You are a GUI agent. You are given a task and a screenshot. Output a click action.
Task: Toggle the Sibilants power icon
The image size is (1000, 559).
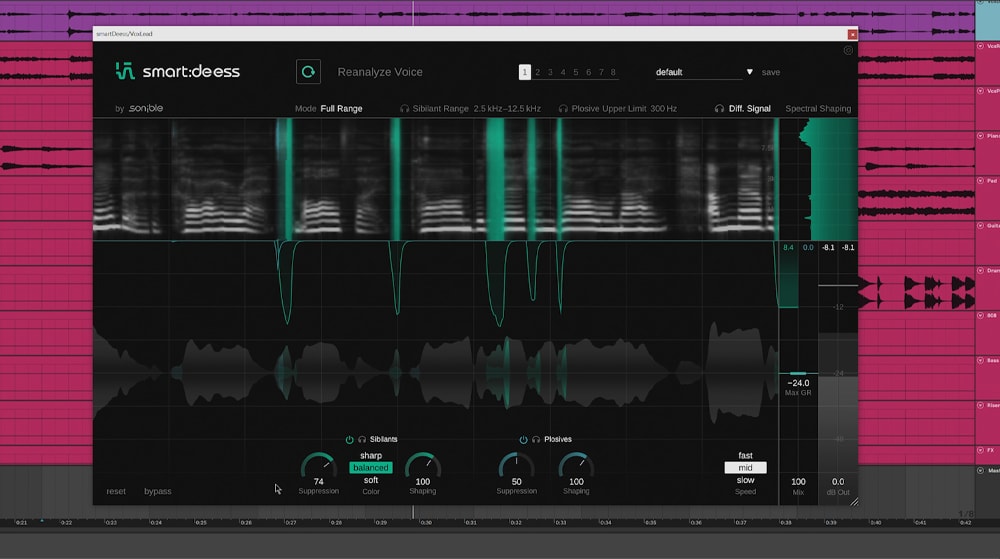(349, 440)
